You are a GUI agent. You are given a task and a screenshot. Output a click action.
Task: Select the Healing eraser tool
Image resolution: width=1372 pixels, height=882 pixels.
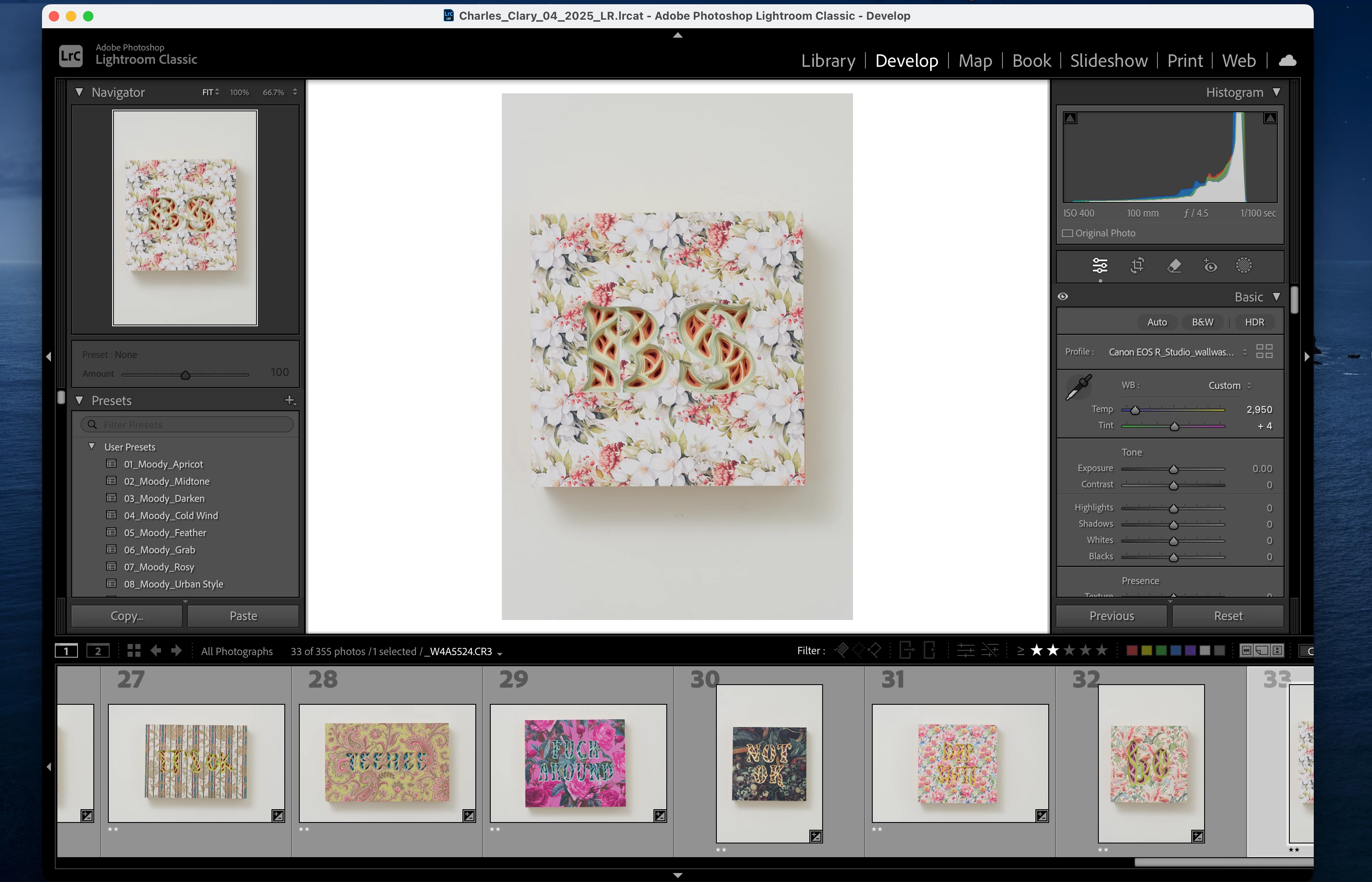(x=1174, y=265)
